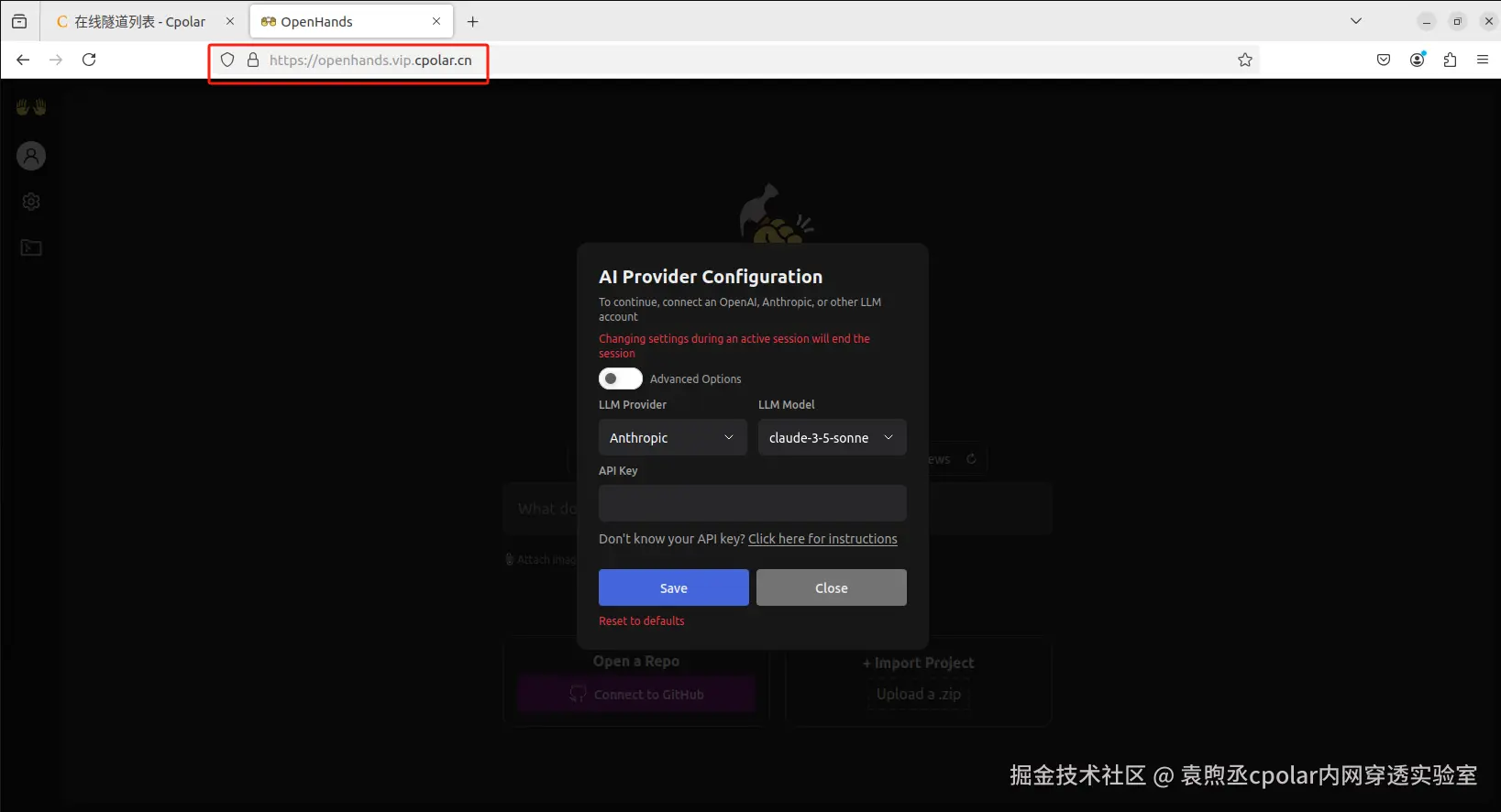Open the user account avatar in sidebar

tap(31, 156)
